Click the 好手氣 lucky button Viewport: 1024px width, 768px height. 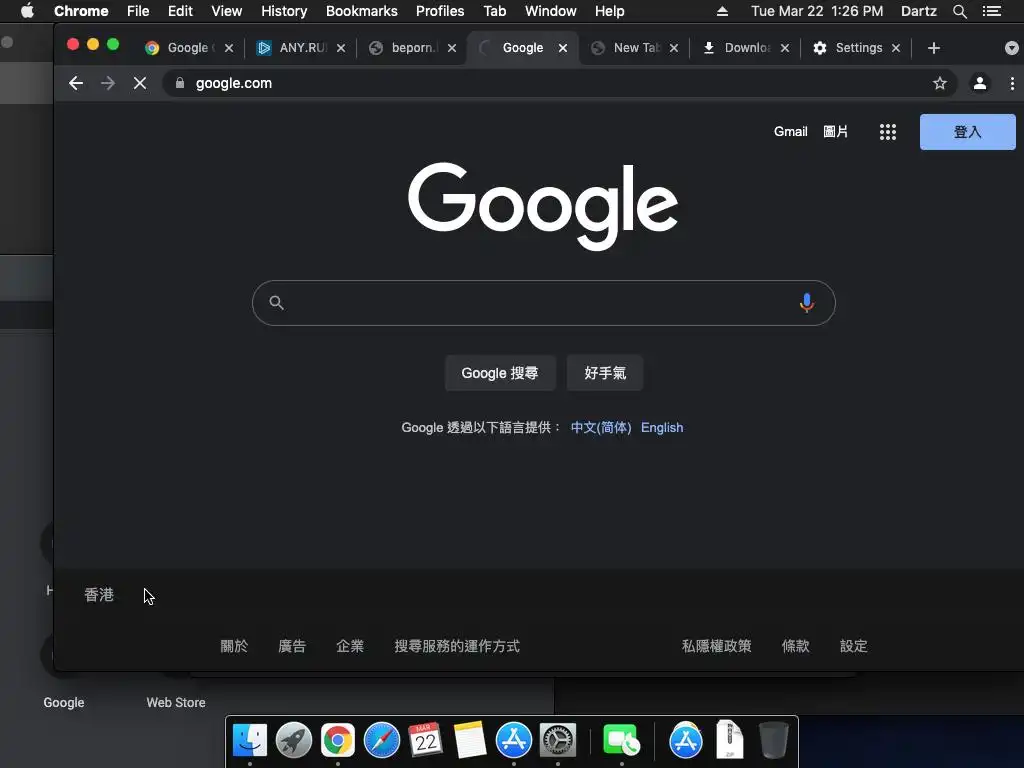(x=605, y=373)
